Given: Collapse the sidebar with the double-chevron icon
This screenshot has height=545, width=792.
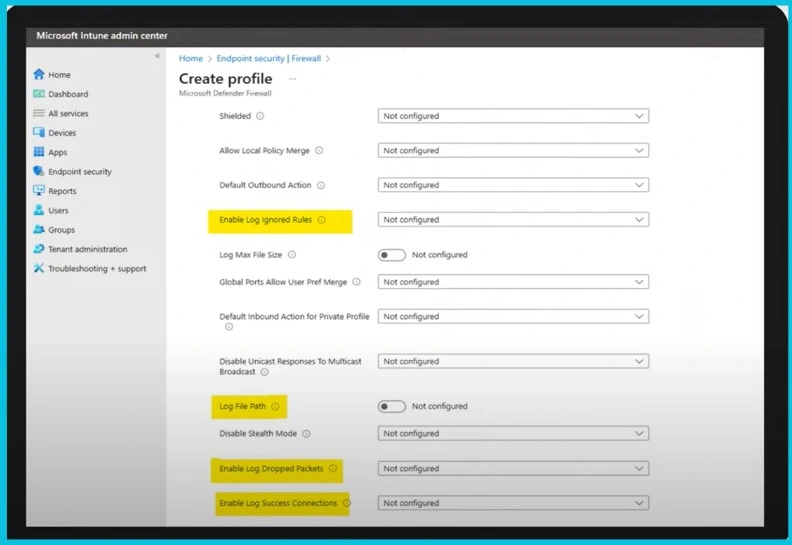Looking at the screenshot, I should click(158, 56).
